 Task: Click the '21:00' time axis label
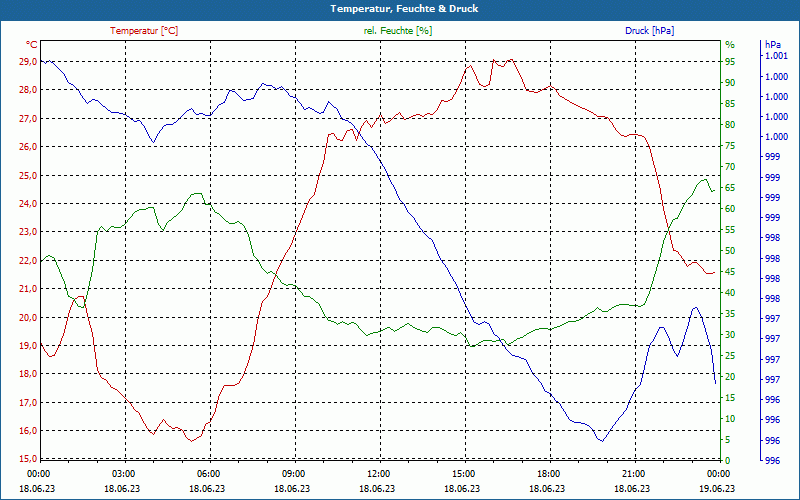coord(634,473)
